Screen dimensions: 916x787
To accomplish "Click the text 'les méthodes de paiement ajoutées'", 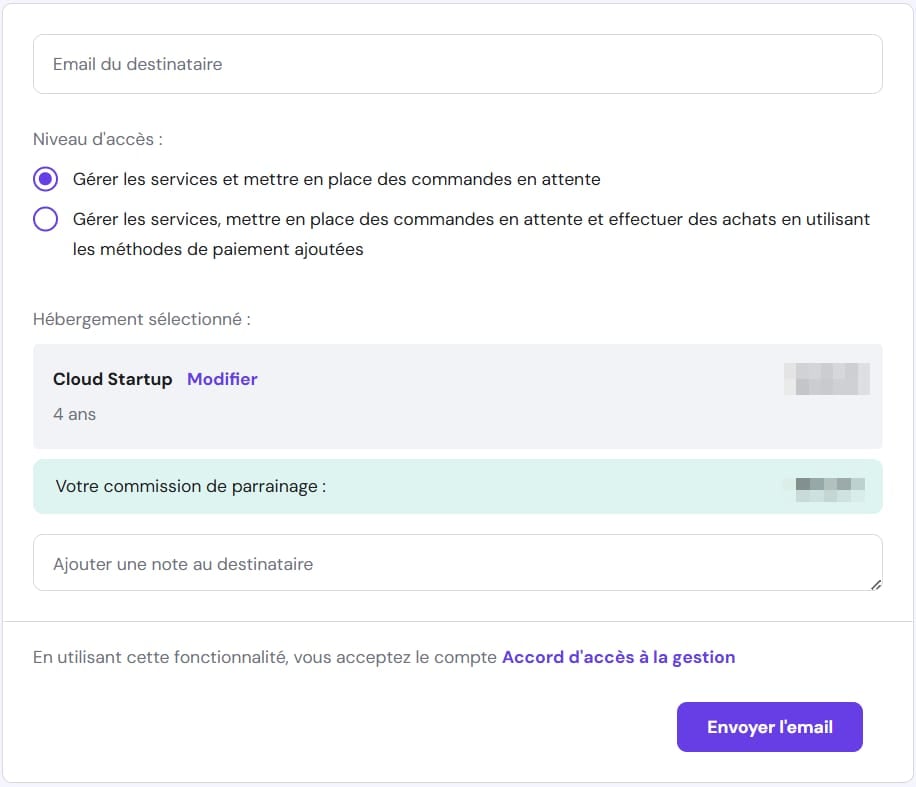I will [x=218, y=250].
